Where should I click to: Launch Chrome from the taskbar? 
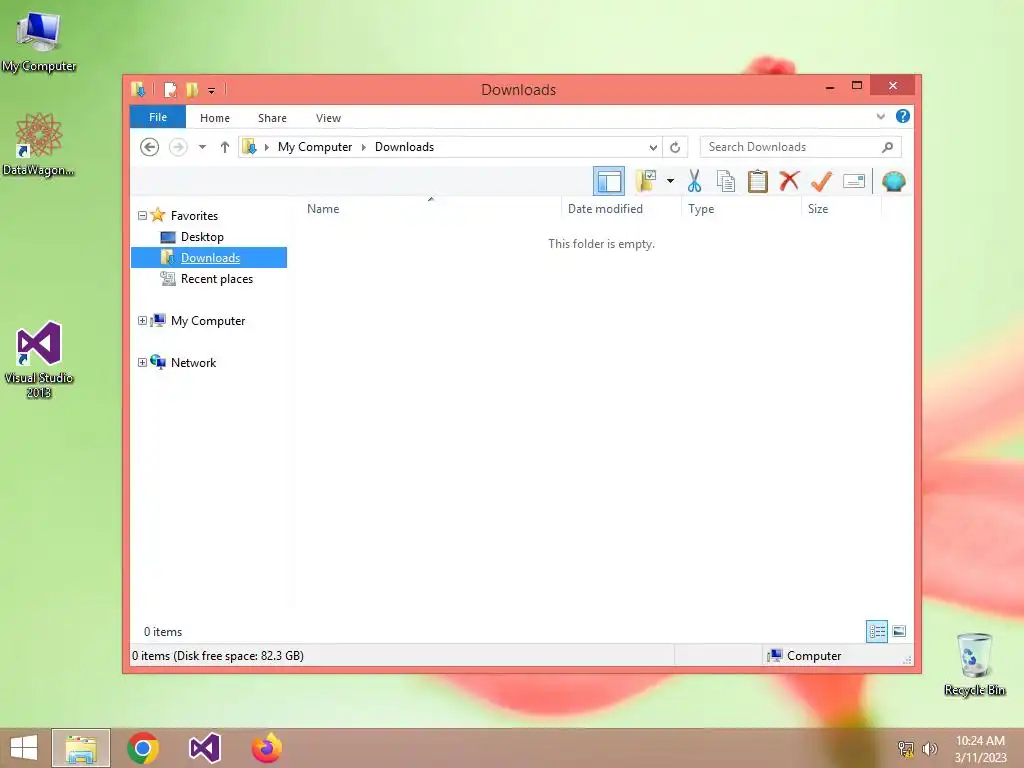(143, 748)
